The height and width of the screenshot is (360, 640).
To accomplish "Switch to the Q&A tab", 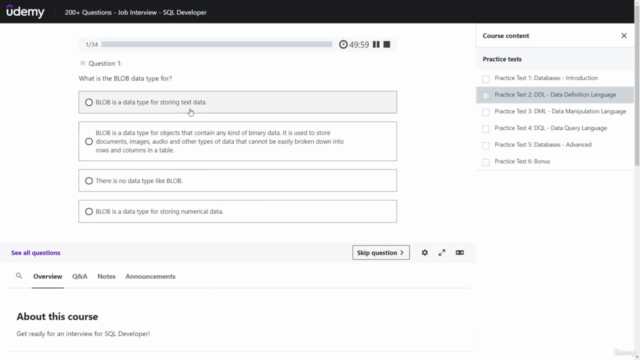I will point(80,276).
